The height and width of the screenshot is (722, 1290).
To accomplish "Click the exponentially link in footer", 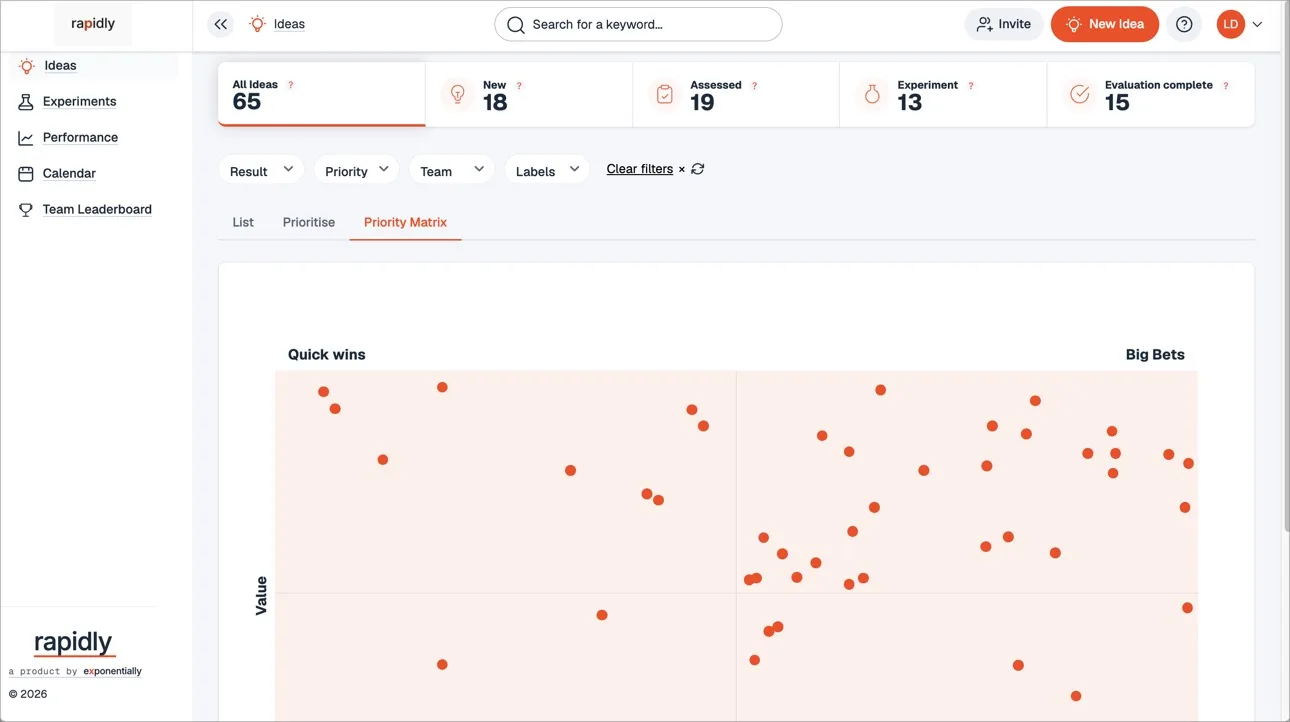I will tap(112, 671).
